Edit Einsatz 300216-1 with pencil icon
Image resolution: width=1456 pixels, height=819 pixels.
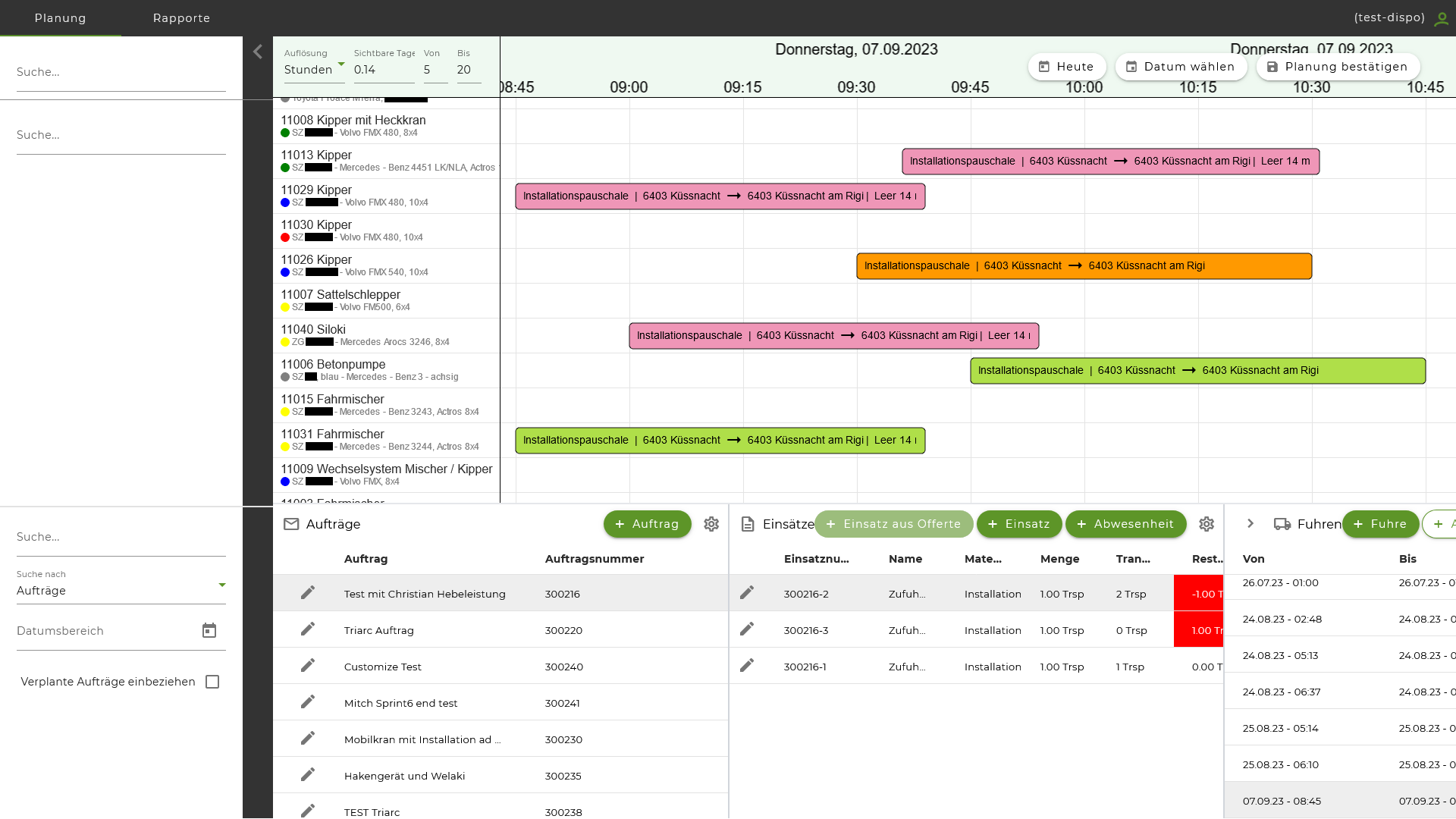pyautogui.click(x=747, y=666)
